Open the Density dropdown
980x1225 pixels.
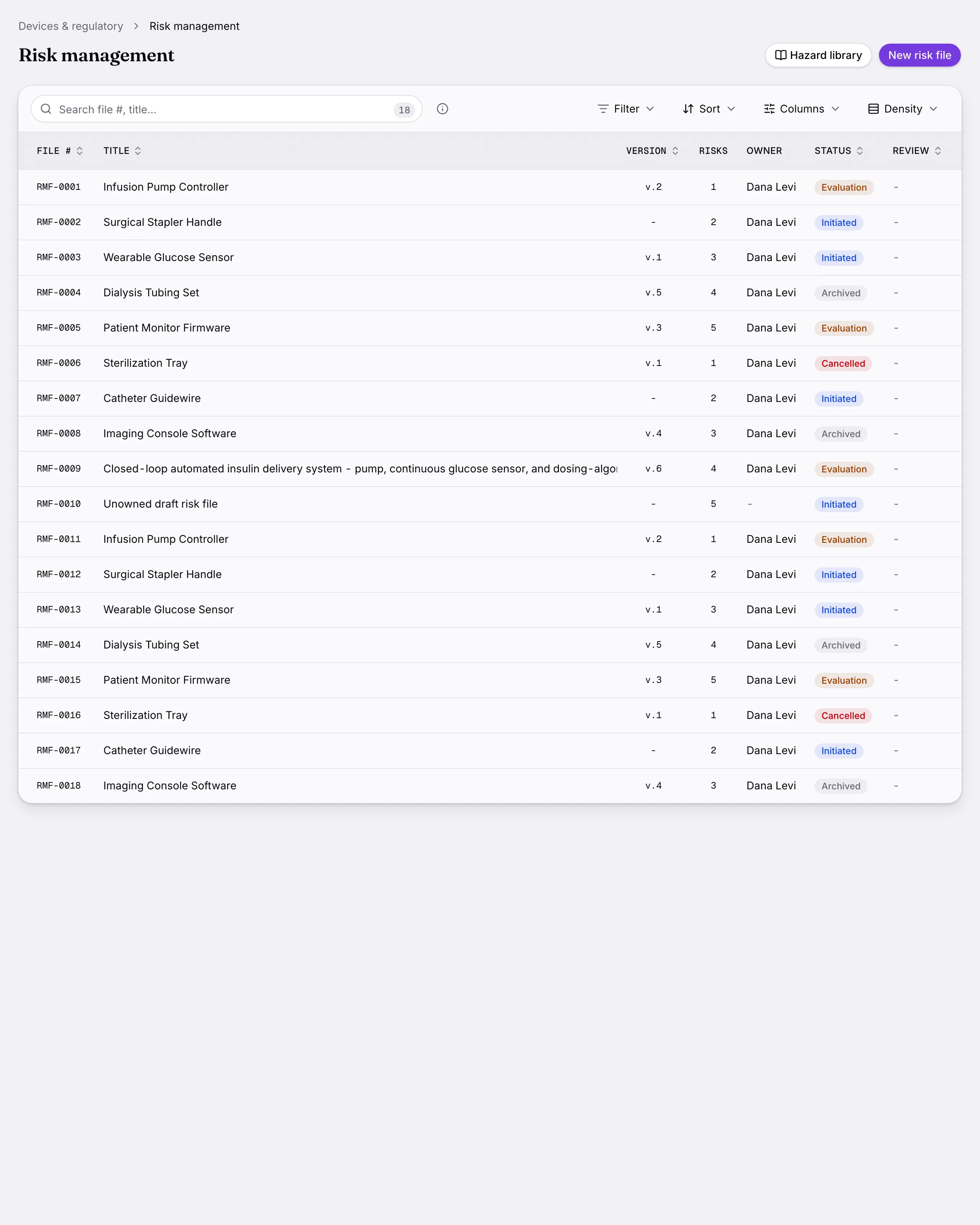point(903,108)
